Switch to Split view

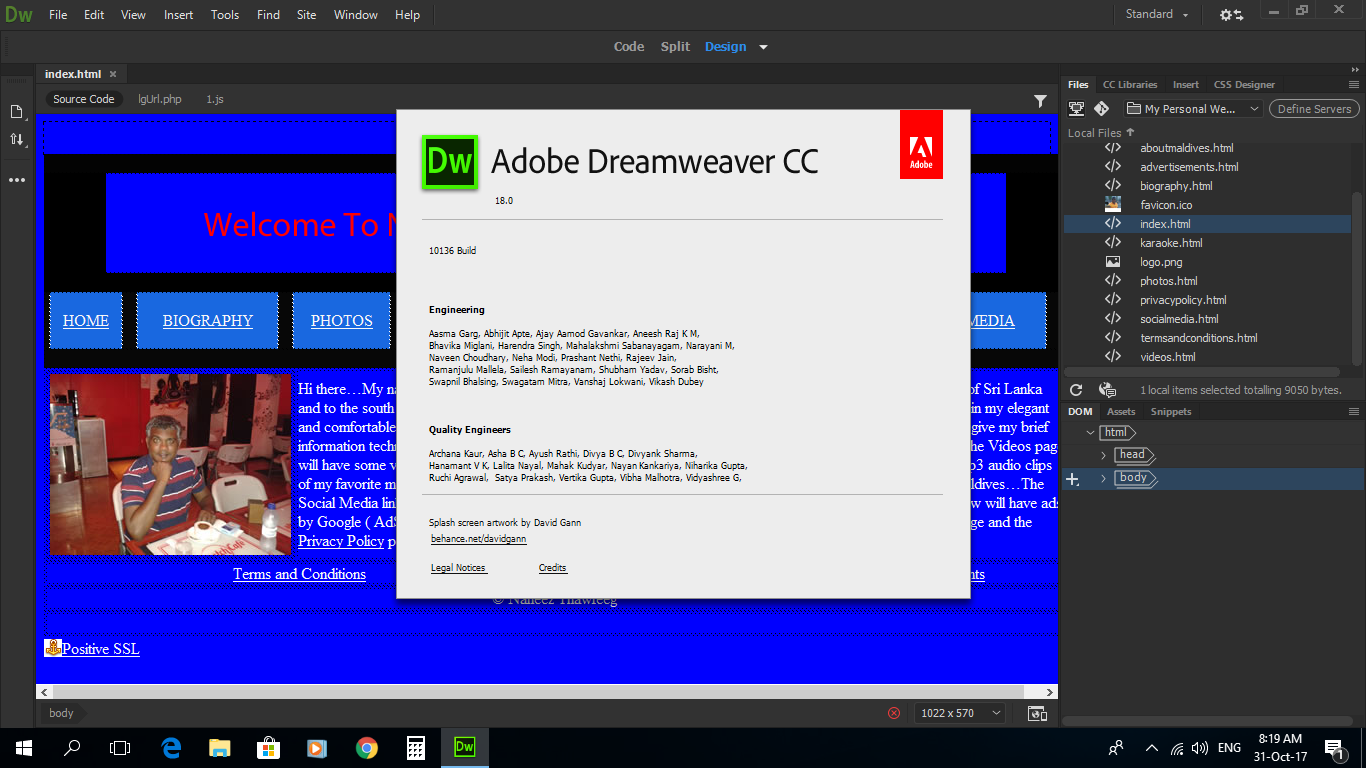pos(675,47)
